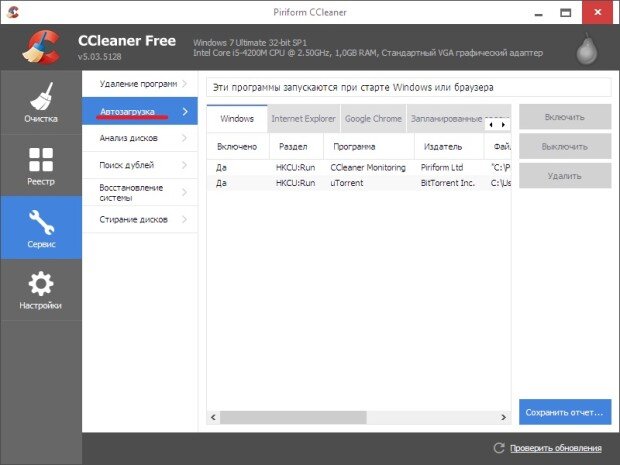Click chevron next to Поиск дублей
This screenshot has height=465, width=620.
pos(185,165)
